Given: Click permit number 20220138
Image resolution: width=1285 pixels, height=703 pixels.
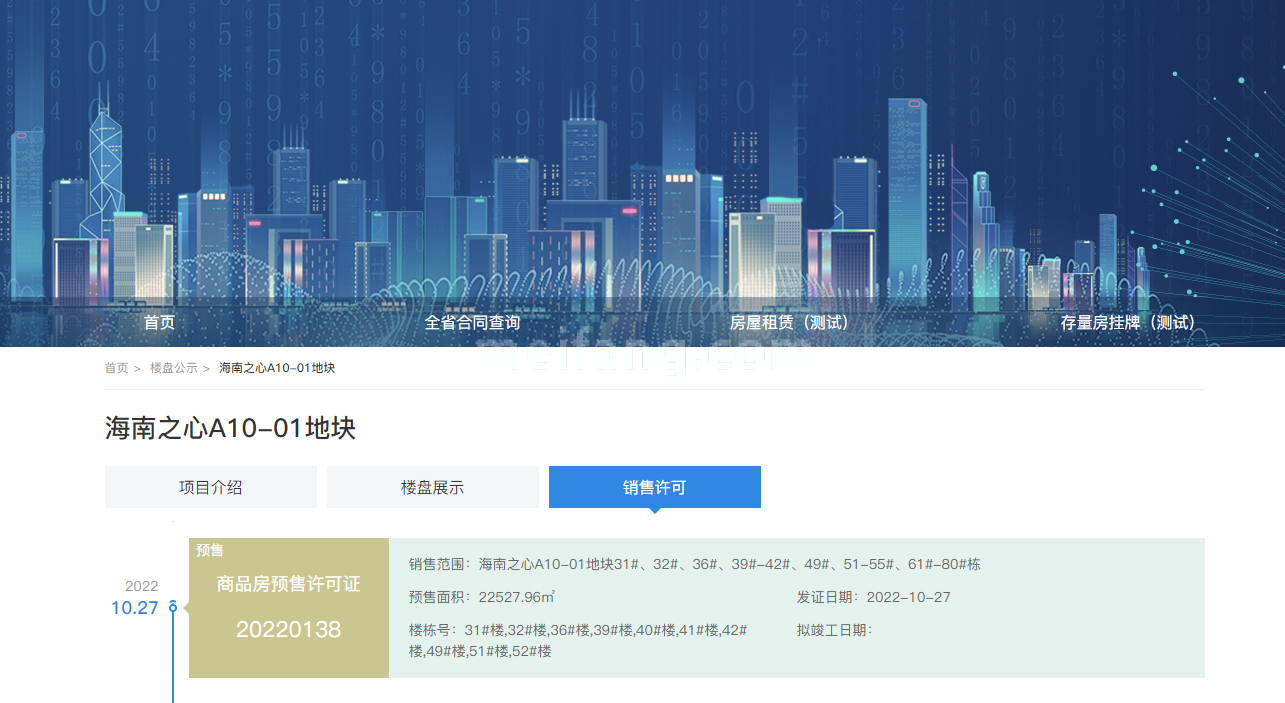Looking at the screenshot, I should [x=288, y=629].
